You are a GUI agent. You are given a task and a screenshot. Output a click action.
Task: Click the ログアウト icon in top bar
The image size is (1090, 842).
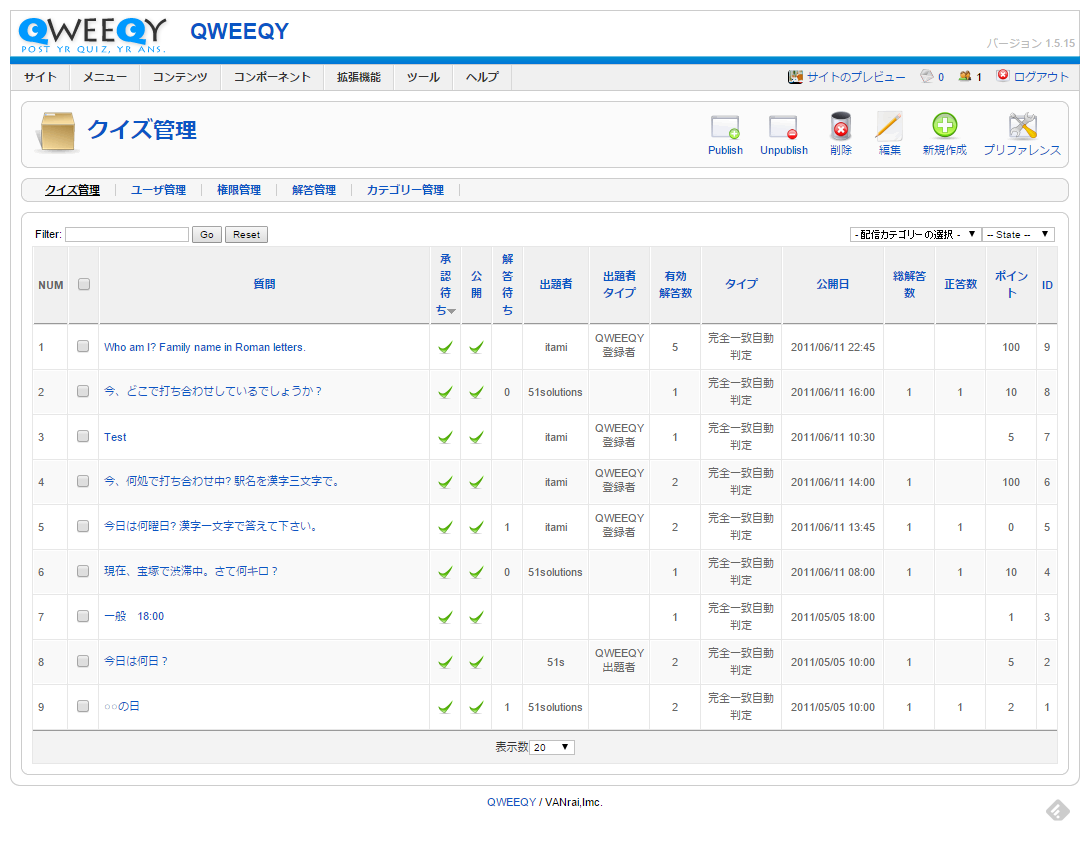[1003, 76]
